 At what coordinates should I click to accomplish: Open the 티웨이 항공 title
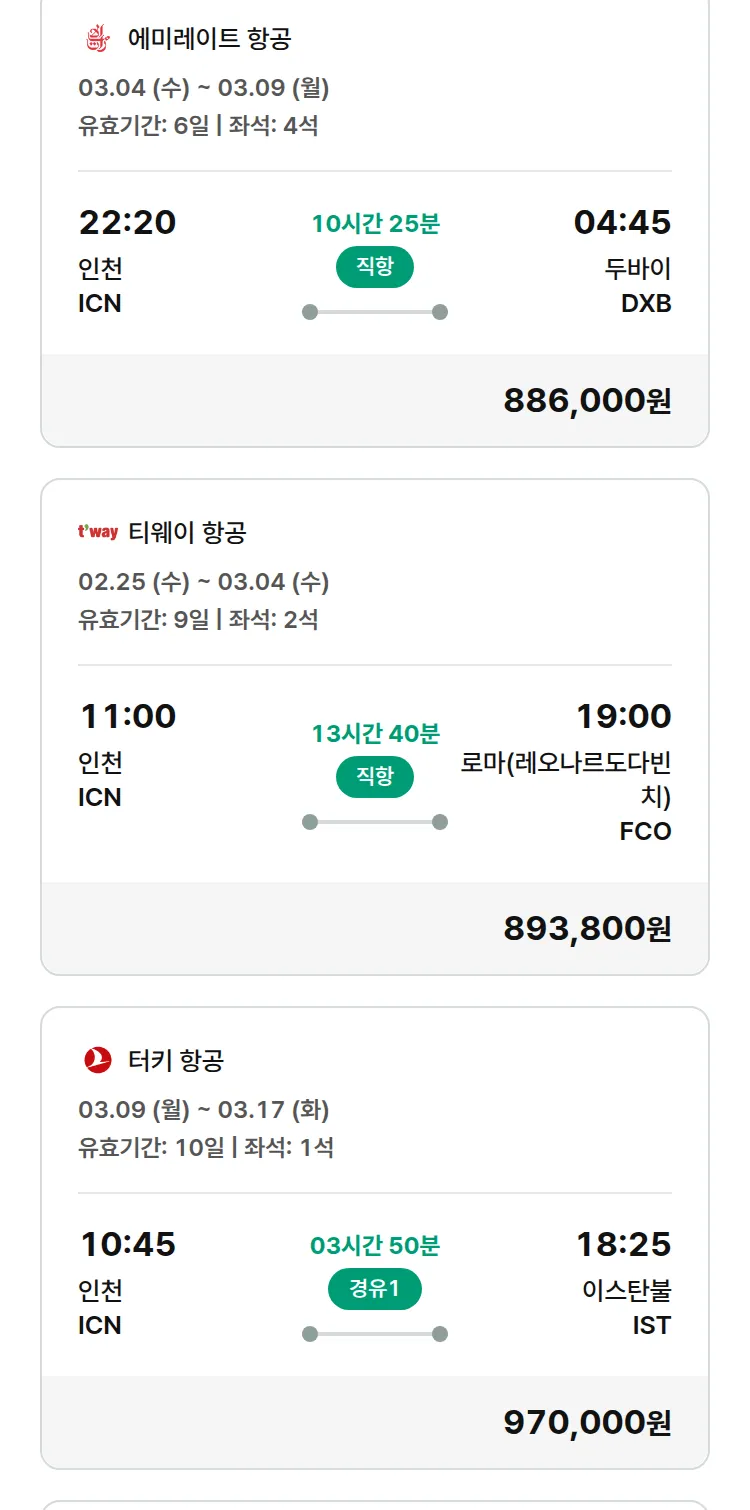[x=187, y=533]
